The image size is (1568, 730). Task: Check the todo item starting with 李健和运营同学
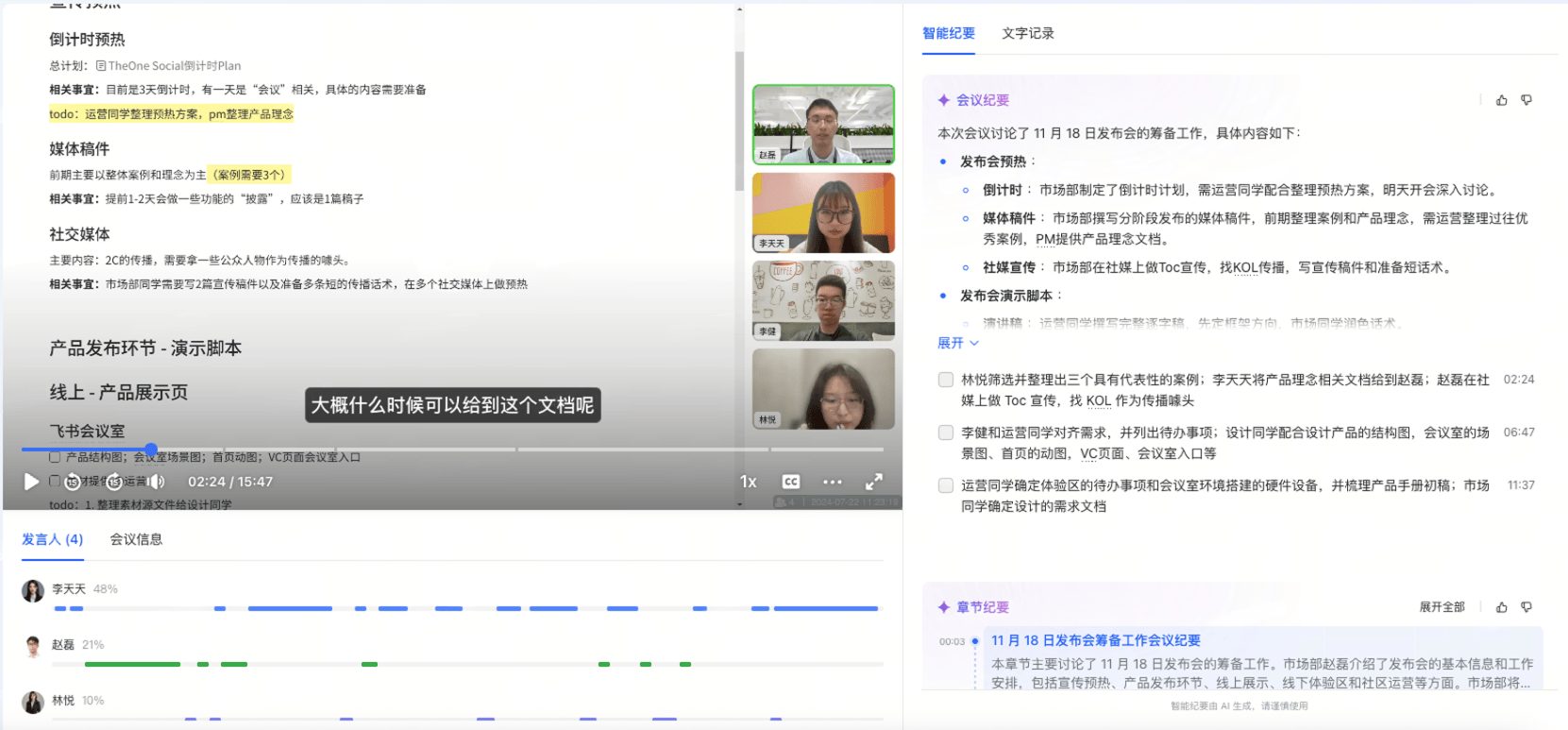click(945, 433)
